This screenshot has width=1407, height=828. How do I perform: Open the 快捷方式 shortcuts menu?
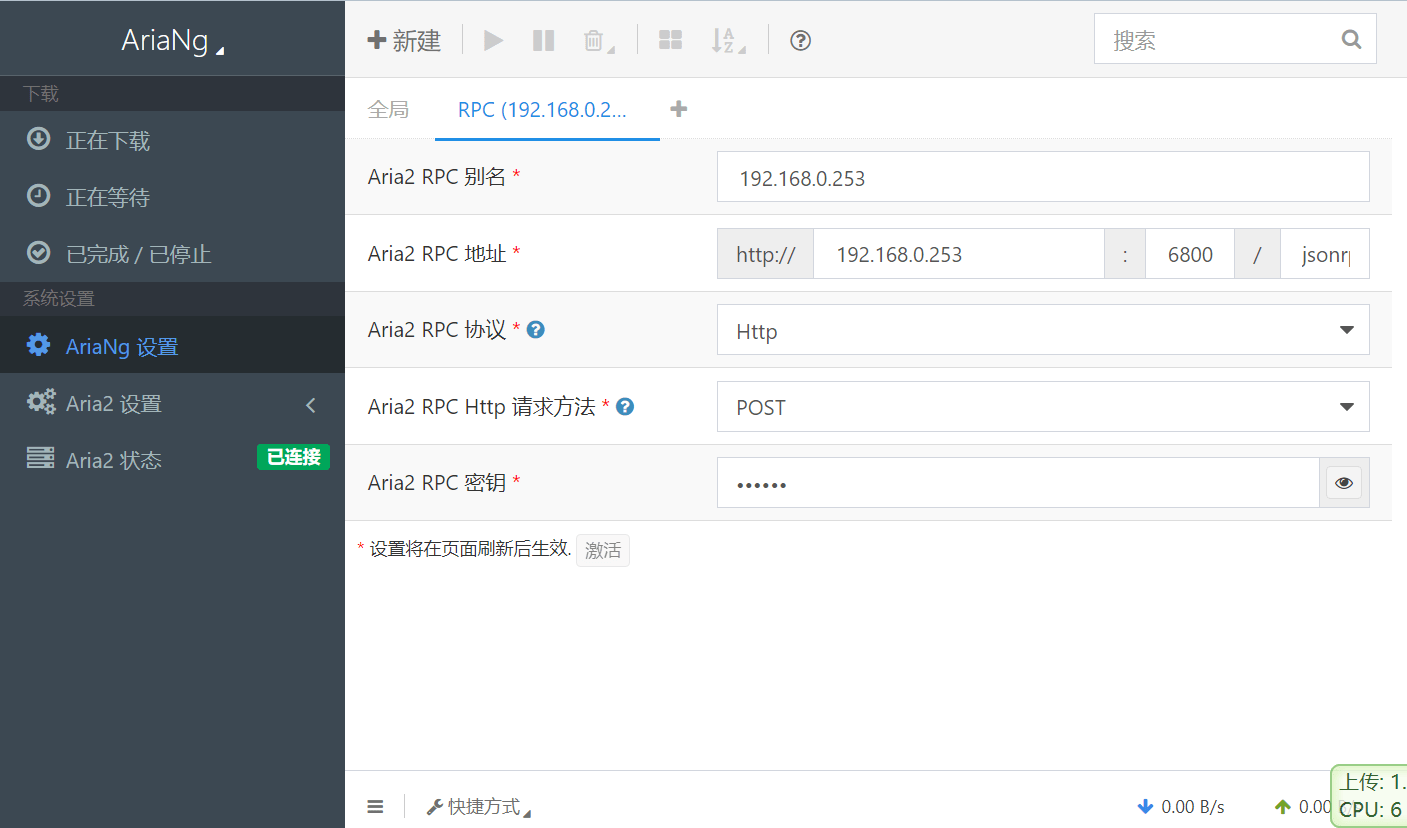coord(478,806)
